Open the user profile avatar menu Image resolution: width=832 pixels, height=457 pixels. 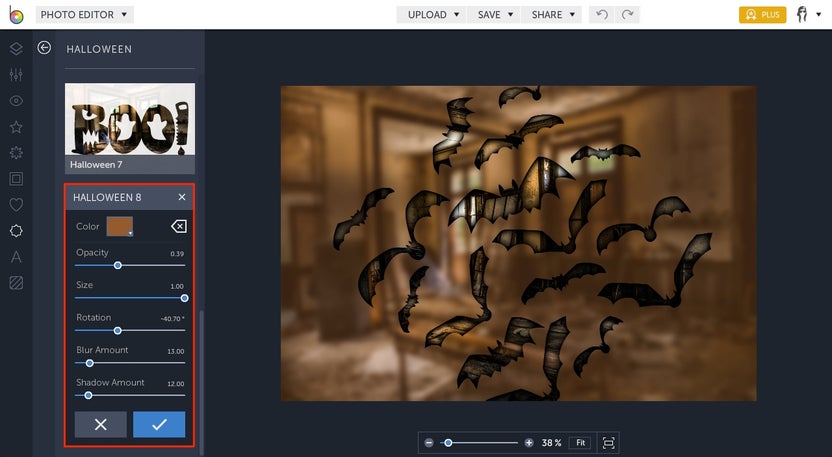click(809, 14)
